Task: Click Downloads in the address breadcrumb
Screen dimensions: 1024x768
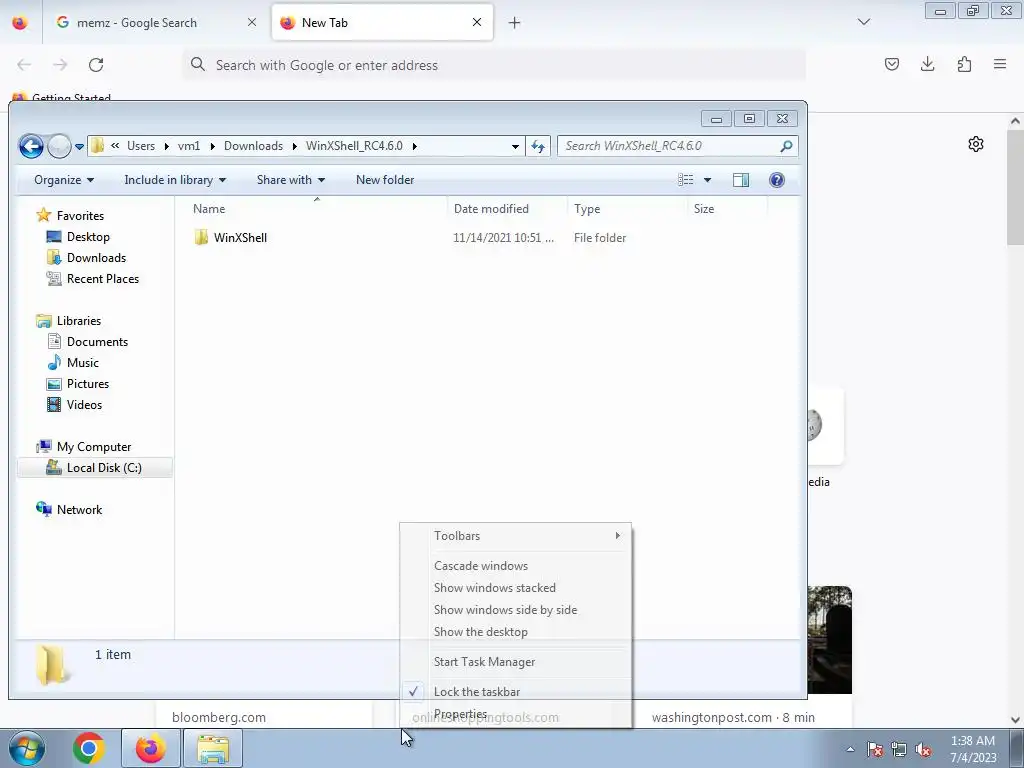Action: point(253,146)
